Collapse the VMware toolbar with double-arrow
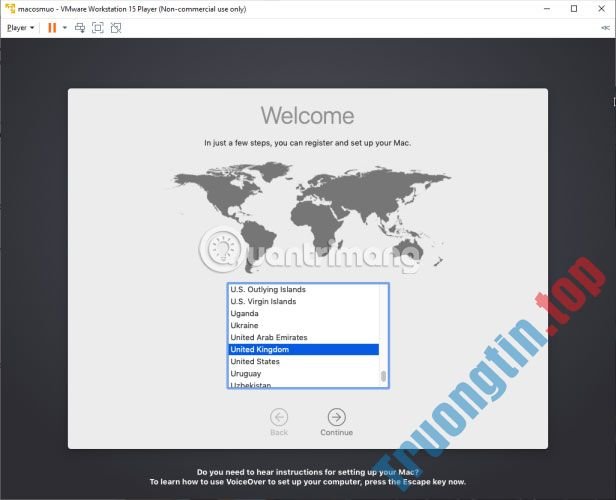 pos(605,28)
